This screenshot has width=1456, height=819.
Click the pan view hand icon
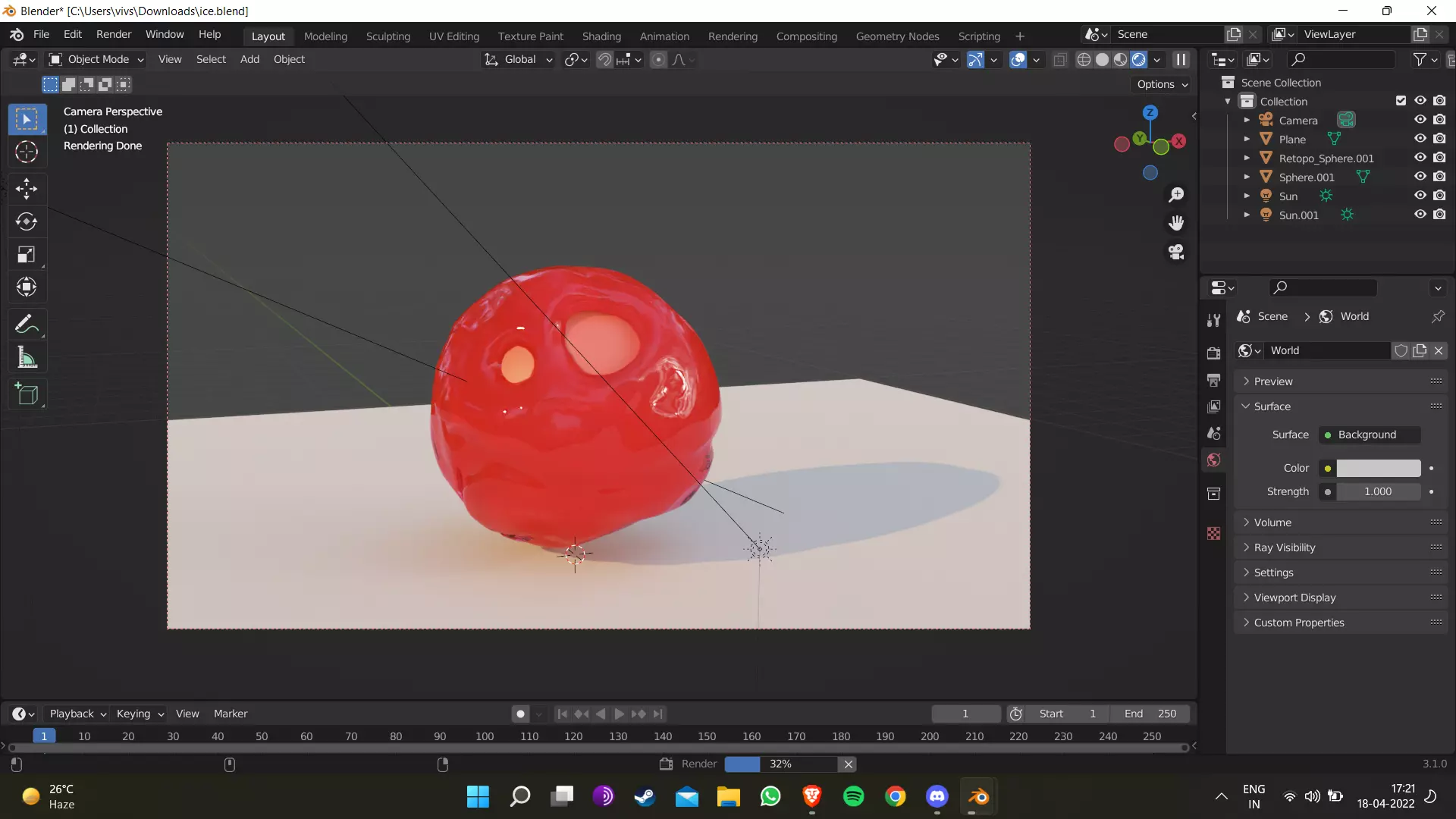point(1176,223)
